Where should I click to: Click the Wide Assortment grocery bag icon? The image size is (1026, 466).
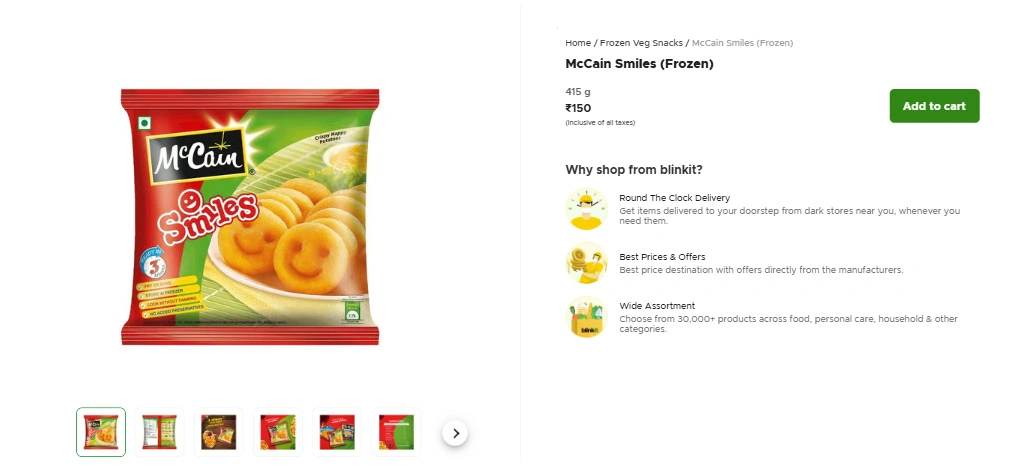pos(586,317)
